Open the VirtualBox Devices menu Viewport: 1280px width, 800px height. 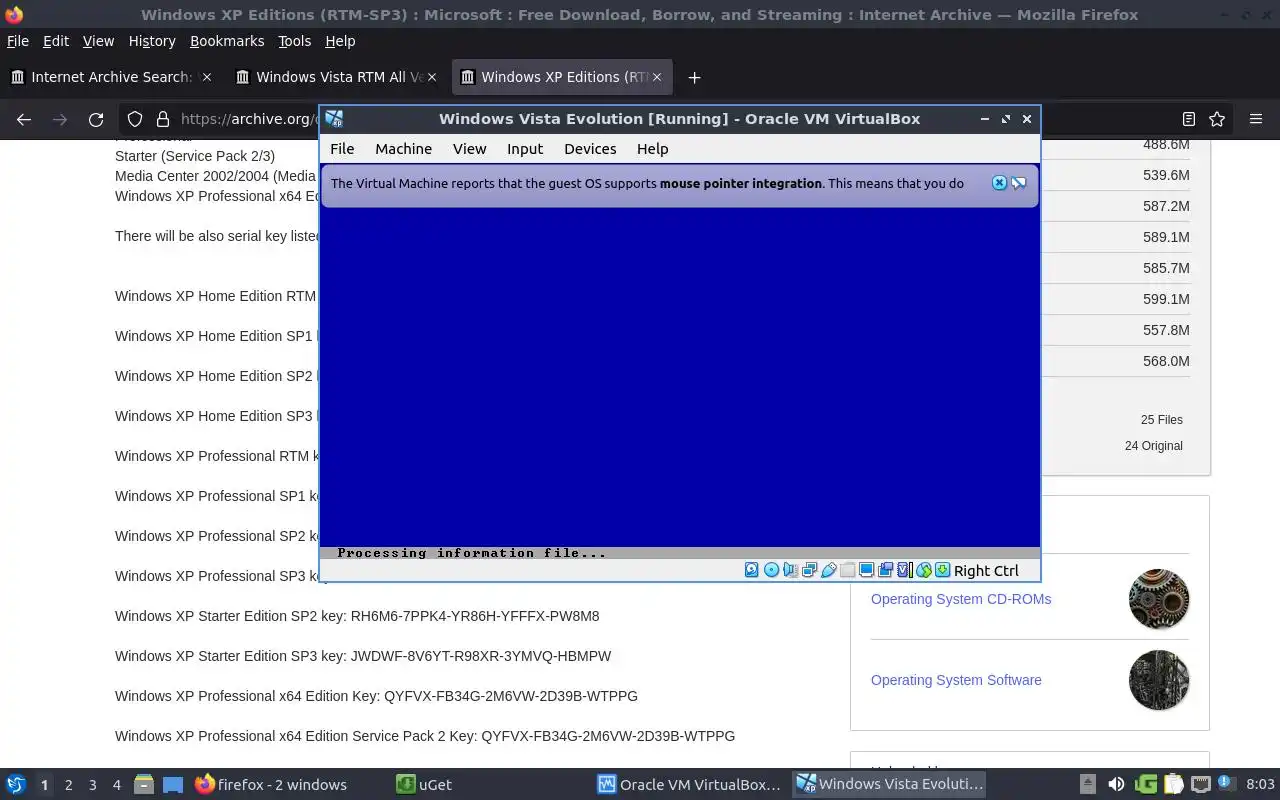pyautogui.click(x=590, y=148)
